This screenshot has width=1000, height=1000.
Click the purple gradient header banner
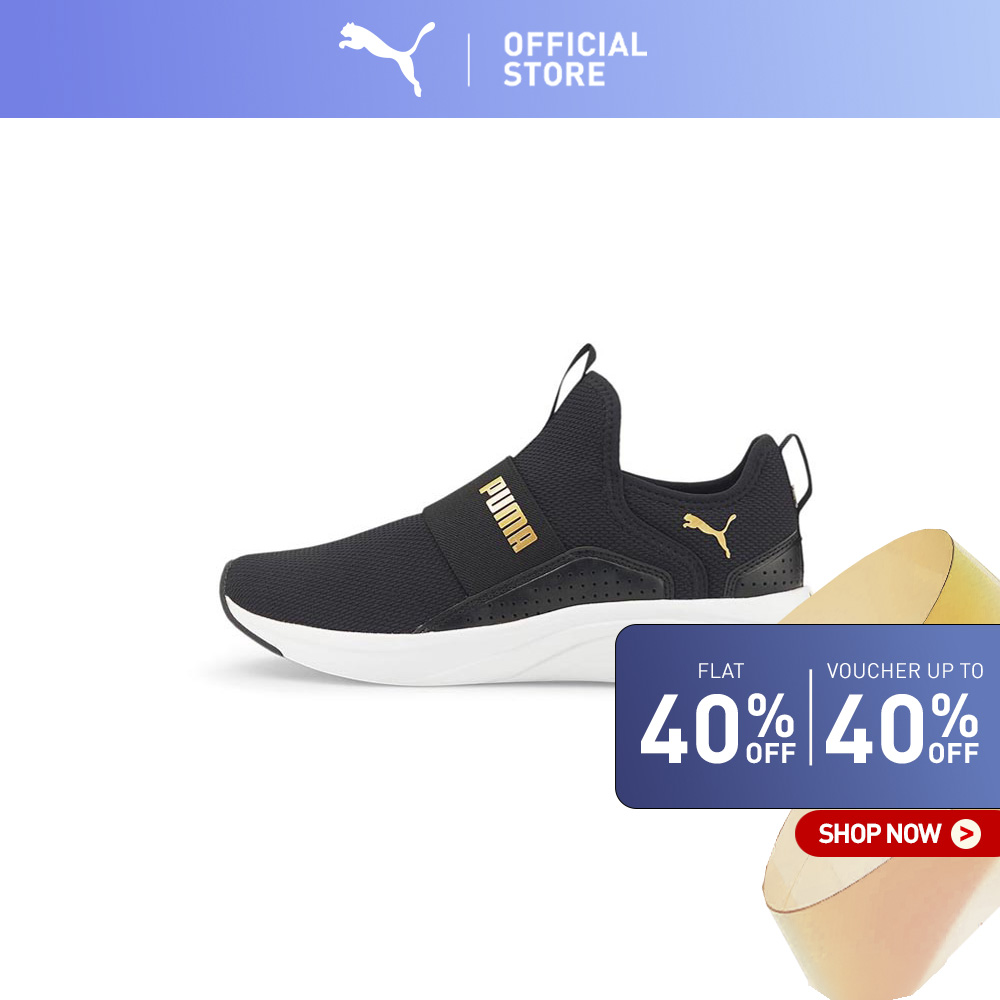pos(500,59)
